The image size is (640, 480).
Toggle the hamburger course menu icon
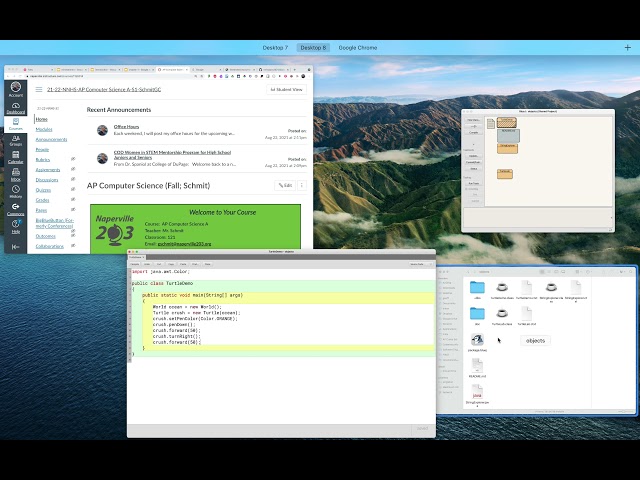point(39,89)
